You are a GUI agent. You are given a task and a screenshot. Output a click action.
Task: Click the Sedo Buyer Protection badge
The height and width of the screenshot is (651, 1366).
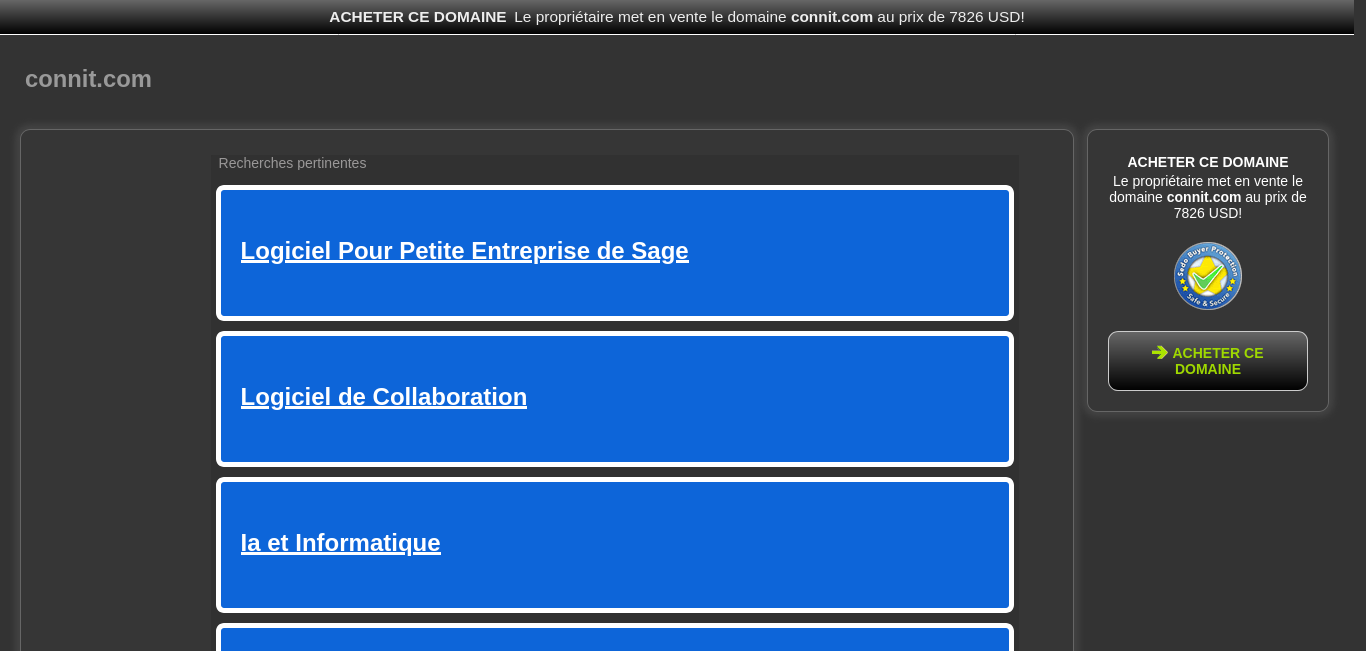tap(1208, 276)
